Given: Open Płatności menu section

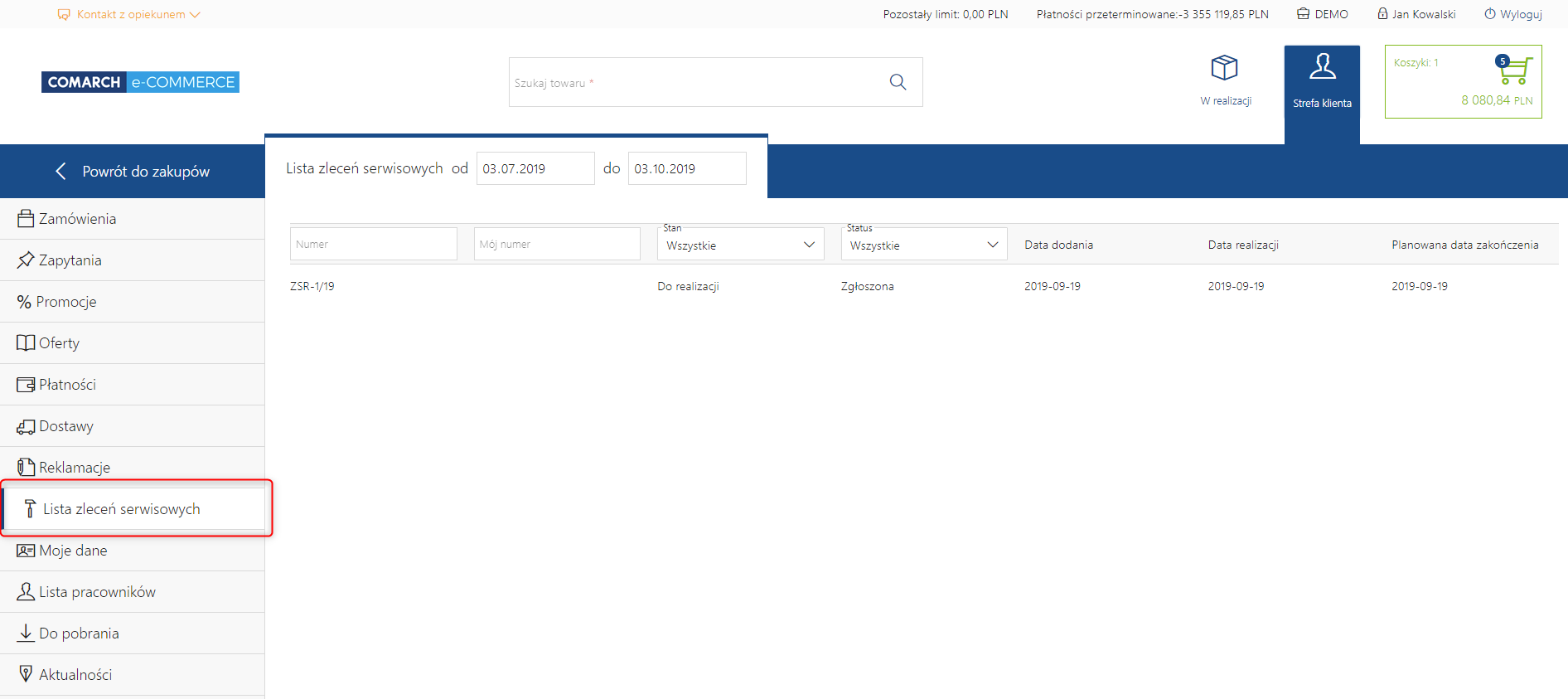Looking at the screenshot, I should 133,385.
